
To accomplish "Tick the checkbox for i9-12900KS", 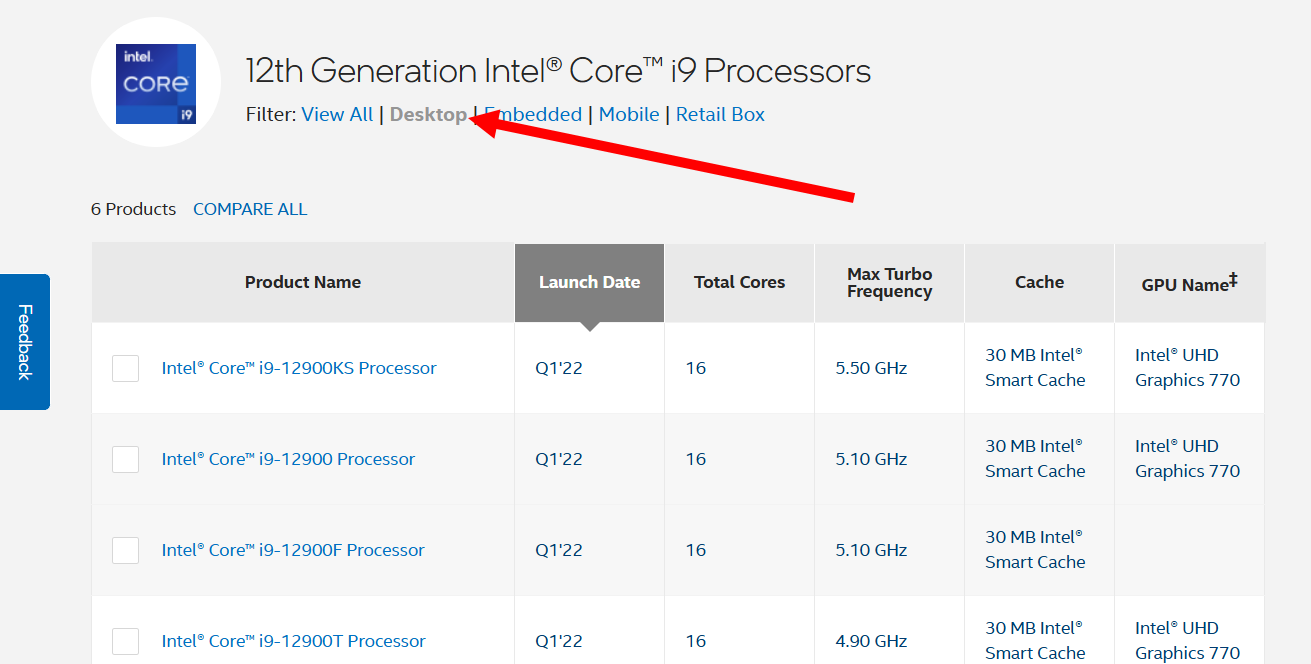I will tap(125, 368).
